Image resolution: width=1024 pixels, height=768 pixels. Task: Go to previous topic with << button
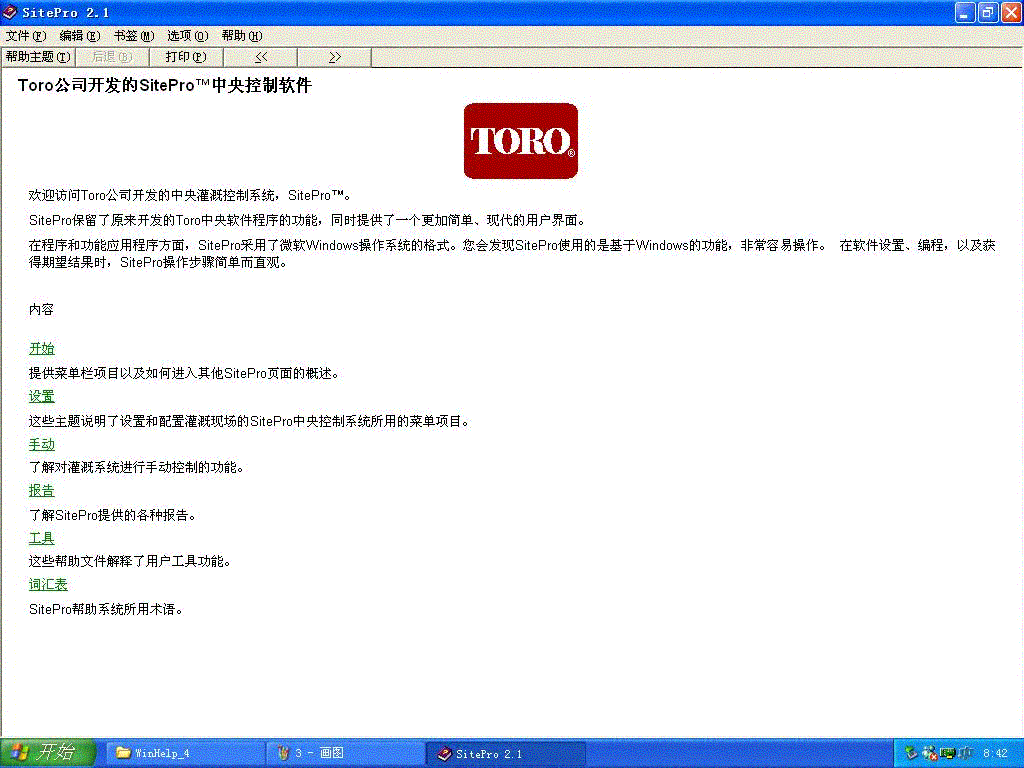tap(260, 57)
